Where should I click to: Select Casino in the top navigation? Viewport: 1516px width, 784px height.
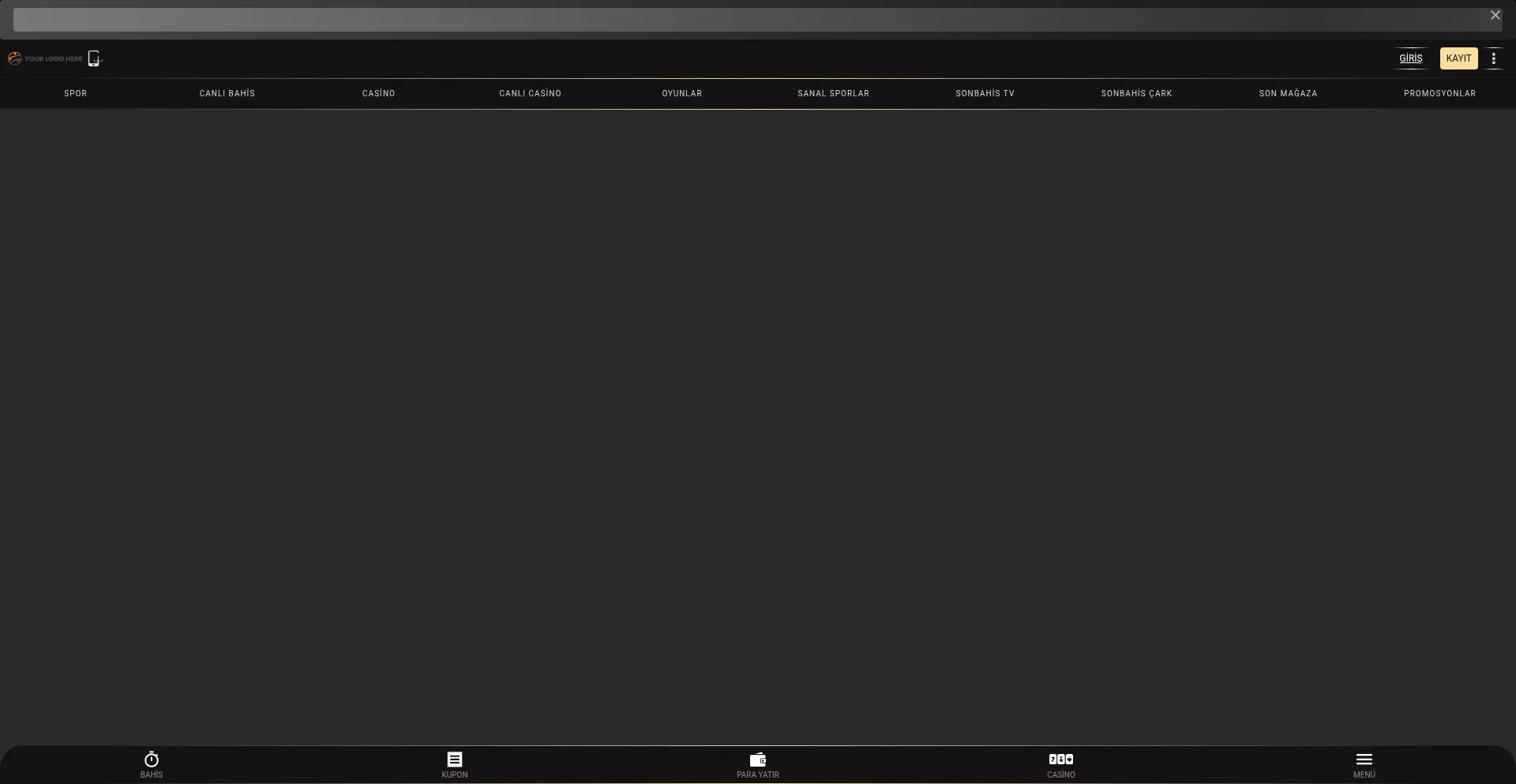[x=378, y=93]
